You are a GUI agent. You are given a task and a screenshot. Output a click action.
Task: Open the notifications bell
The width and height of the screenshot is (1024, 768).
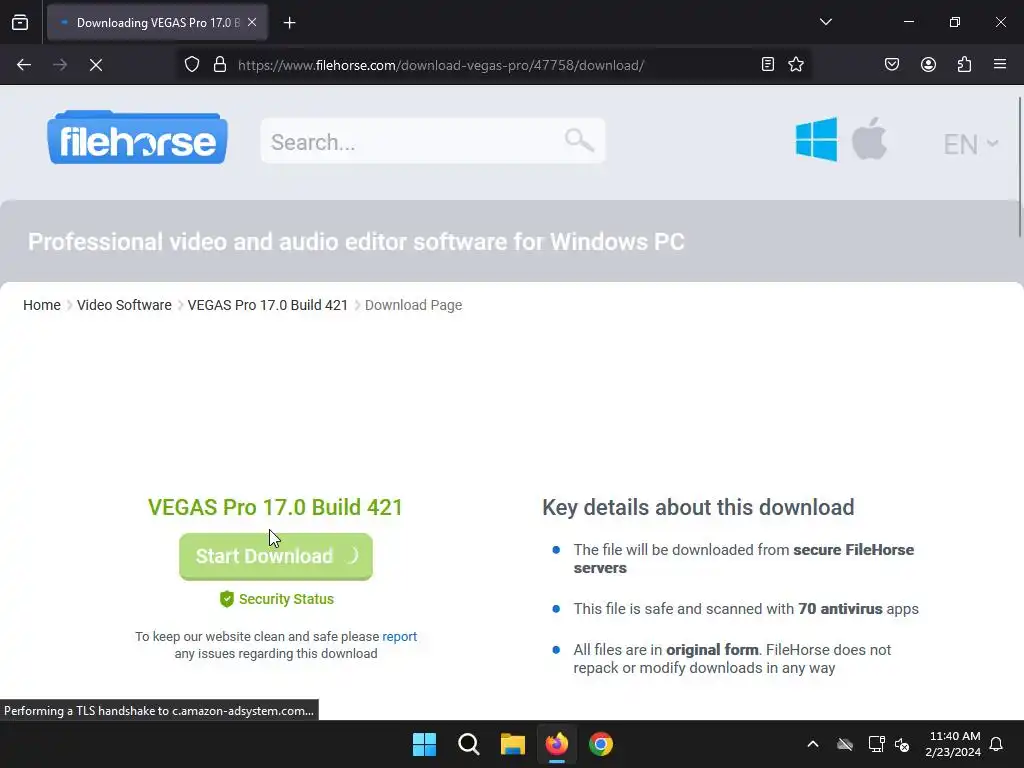pyautogui.click(x=997, y=744)
